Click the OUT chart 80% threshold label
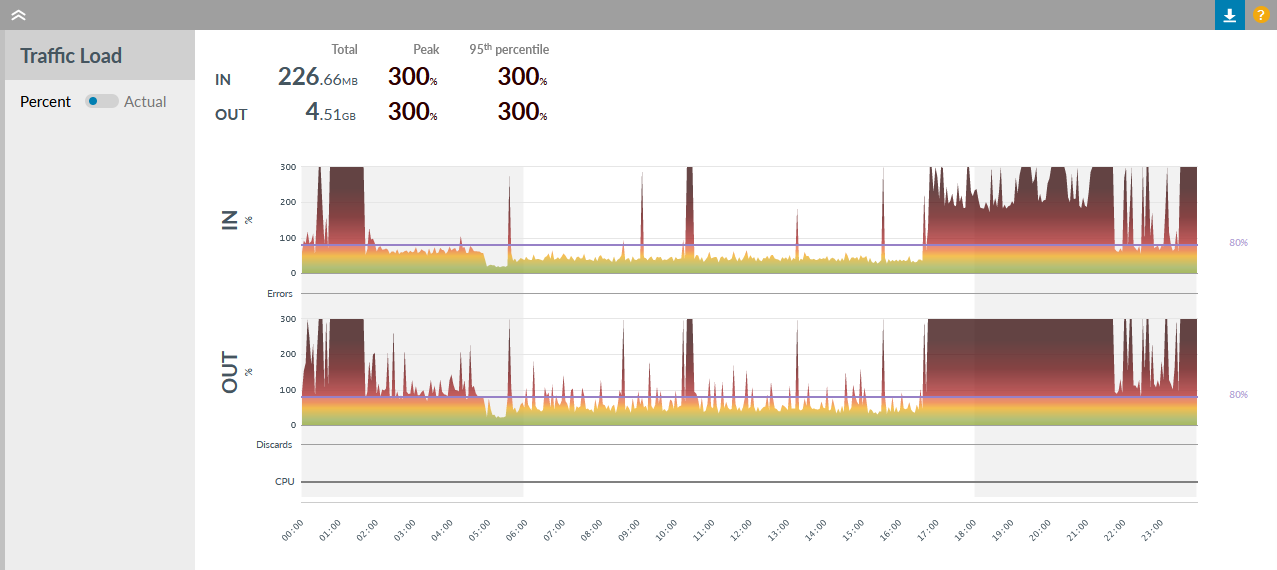Image resolution: width=1277 pixels, height=570 pixels. 1238,395
